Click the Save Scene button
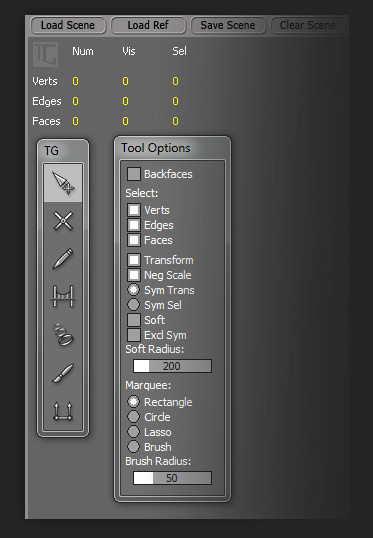This screenshot has width=373, height=538. 228,25
